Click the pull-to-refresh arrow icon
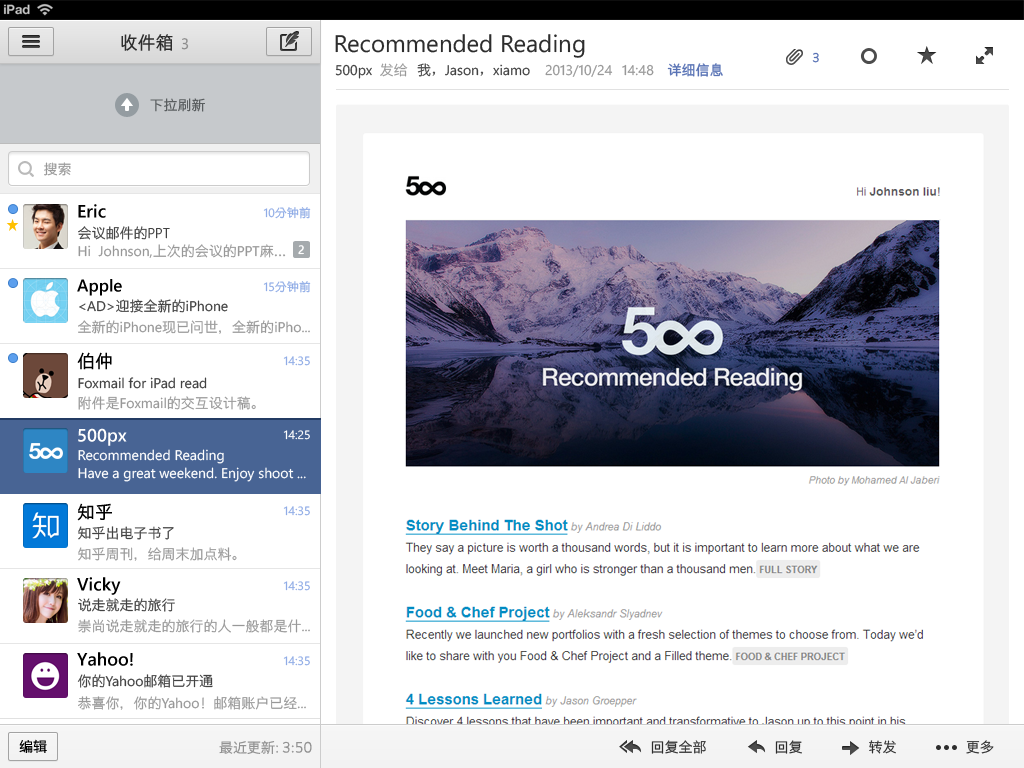 click(x=127, y=105)
